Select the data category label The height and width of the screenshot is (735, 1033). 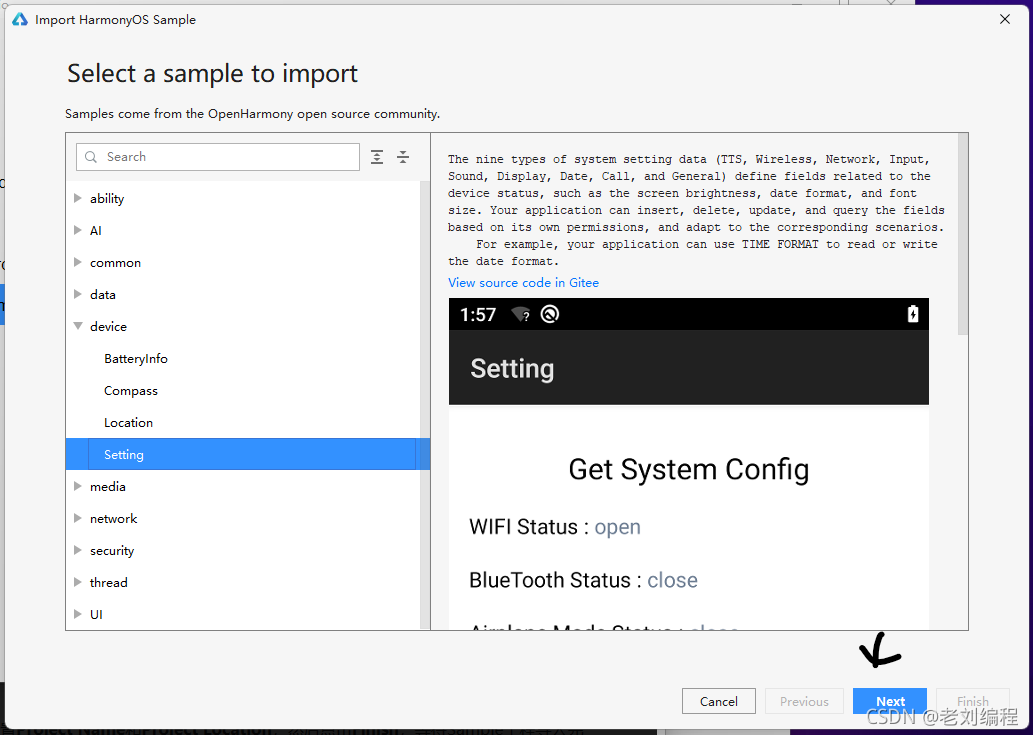103,294
